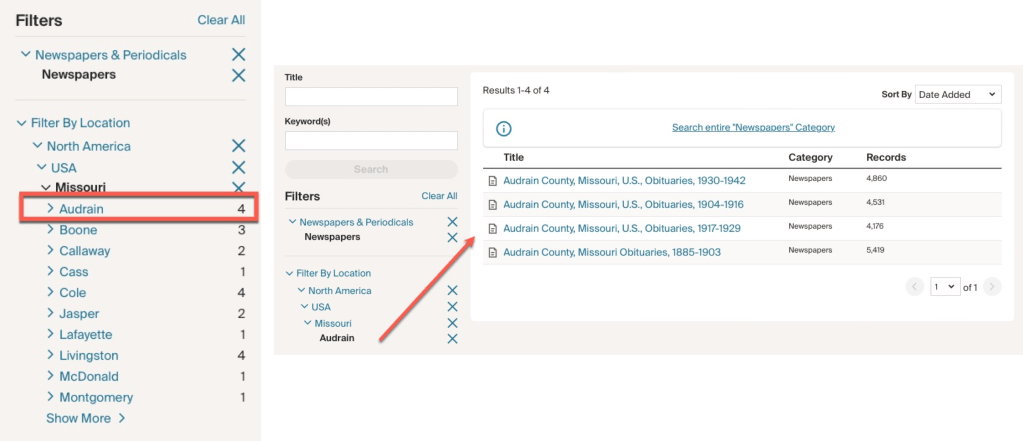Screen dimensions: 1023x441
Task: Click the Keyword(s) input field
Action: [371, 141]
